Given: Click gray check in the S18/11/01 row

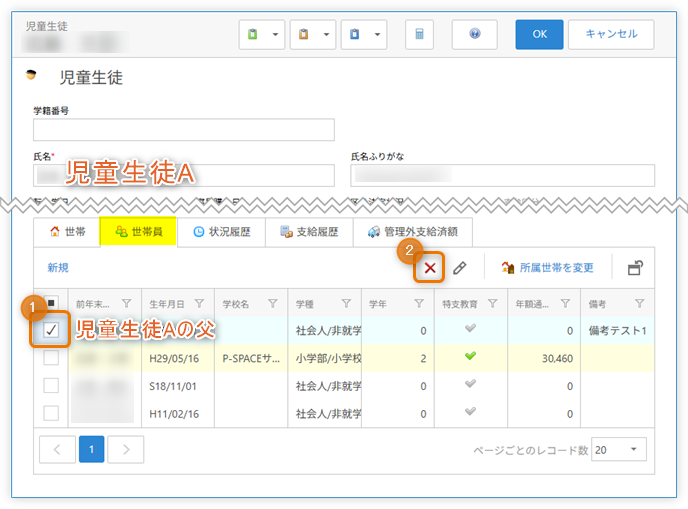Looking at the screenshot, I should [470, 384].
